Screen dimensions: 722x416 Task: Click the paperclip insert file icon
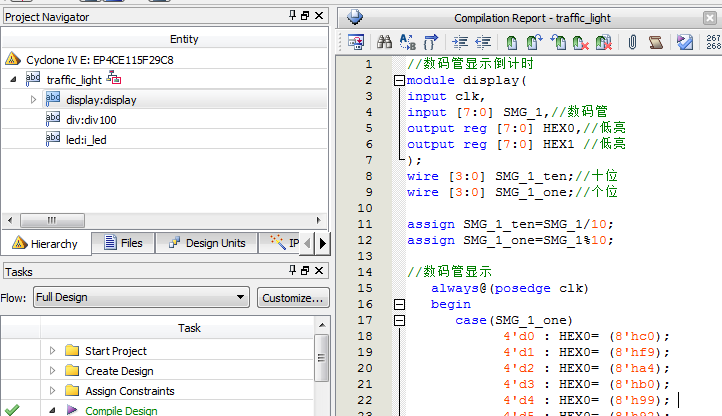[633, 42]
